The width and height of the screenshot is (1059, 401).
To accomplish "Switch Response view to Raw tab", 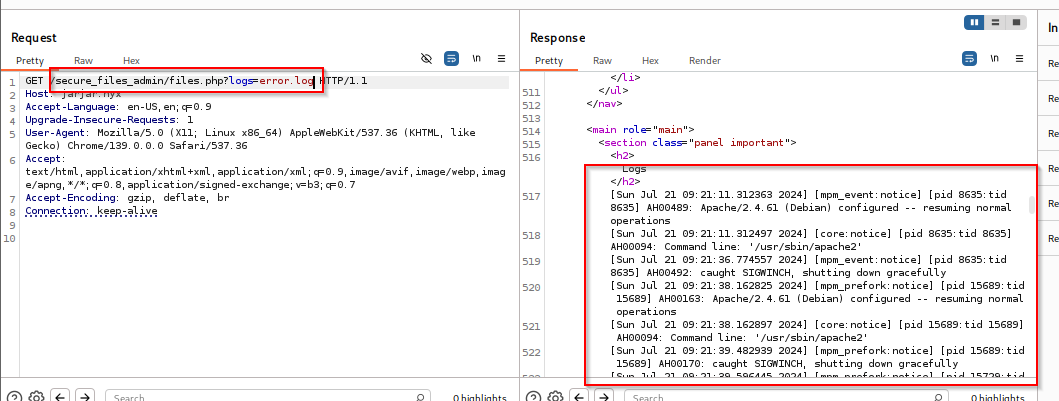I will 602,60.
